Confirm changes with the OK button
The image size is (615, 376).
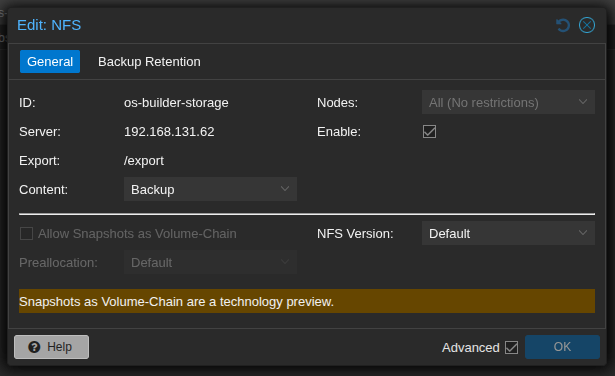tap(562, 347)
